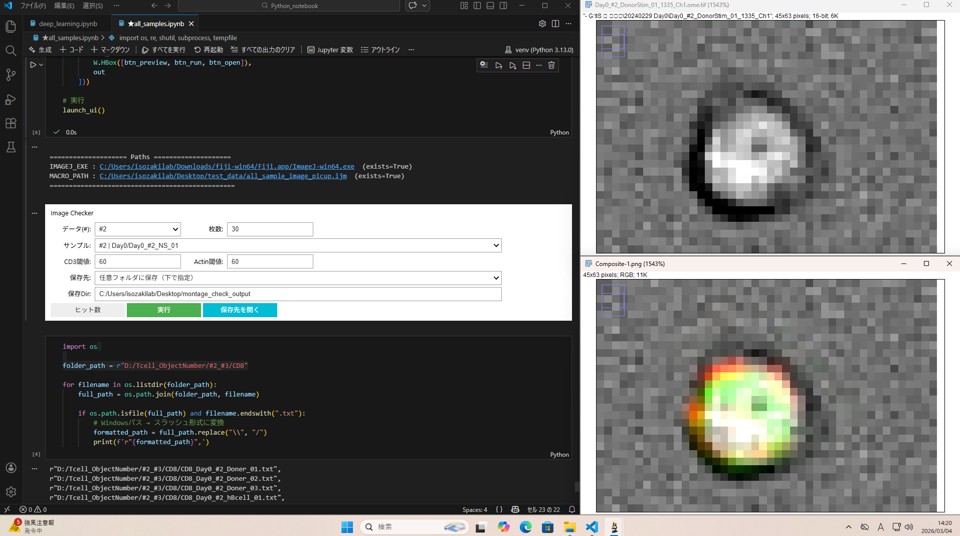This screenshot has height=536, width=960.
Task: Click 再起動 to restart the kernel
Action: point(208,50)
